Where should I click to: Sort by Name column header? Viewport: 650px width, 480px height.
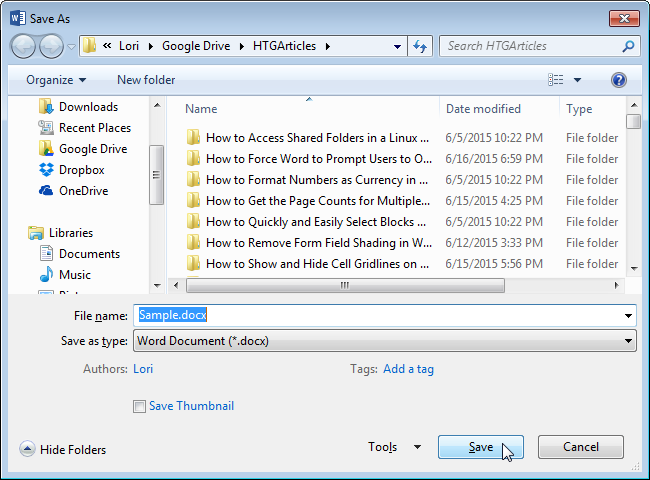coord(201,109)
